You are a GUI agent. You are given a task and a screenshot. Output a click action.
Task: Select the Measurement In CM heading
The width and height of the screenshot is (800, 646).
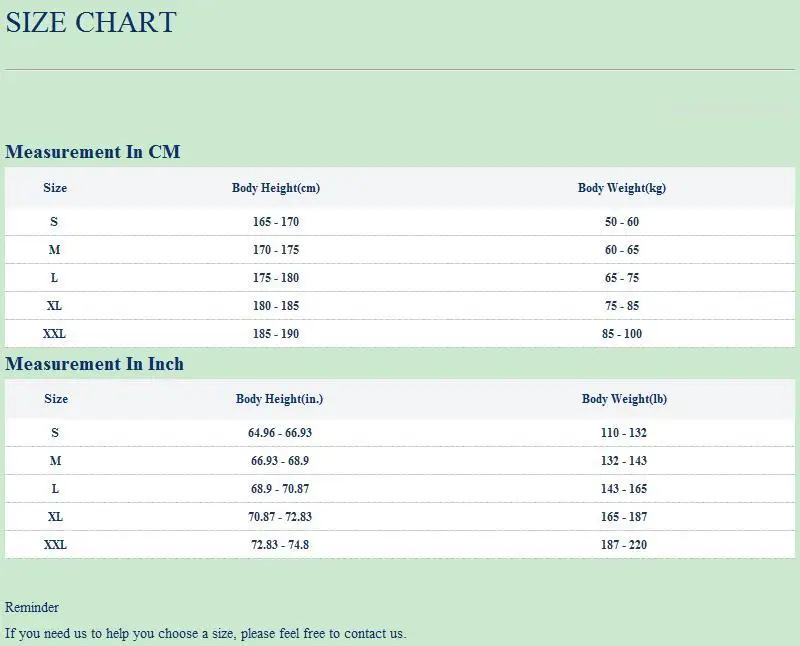tap(92, 152)
